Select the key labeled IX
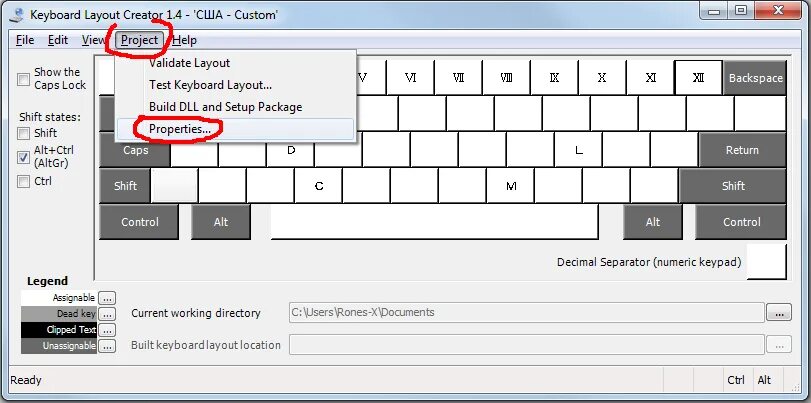811x403 pixels. click(554, 78)
